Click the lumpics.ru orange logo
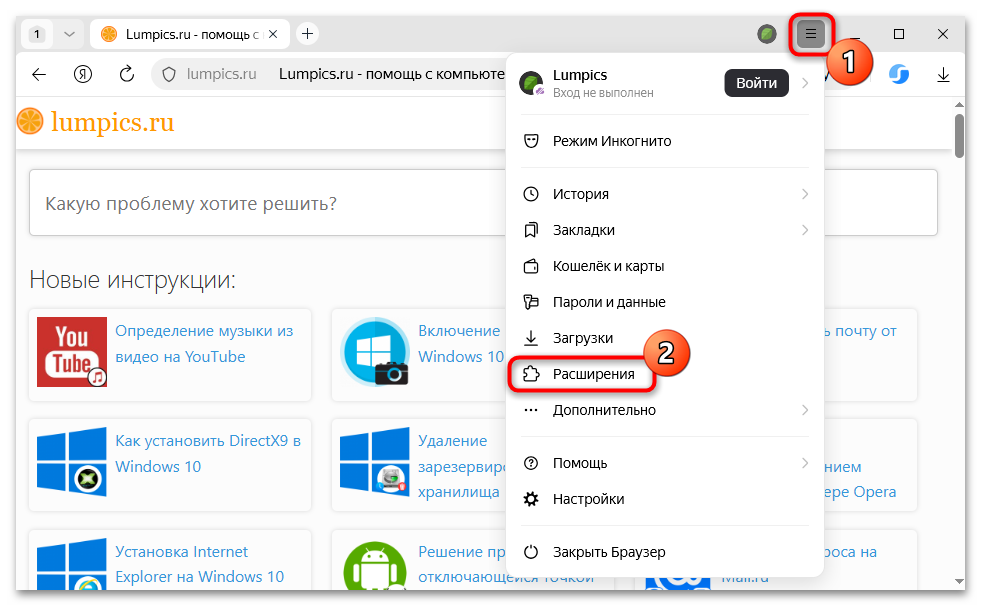This screenshot has height=606, width=981. coord(96,122)
